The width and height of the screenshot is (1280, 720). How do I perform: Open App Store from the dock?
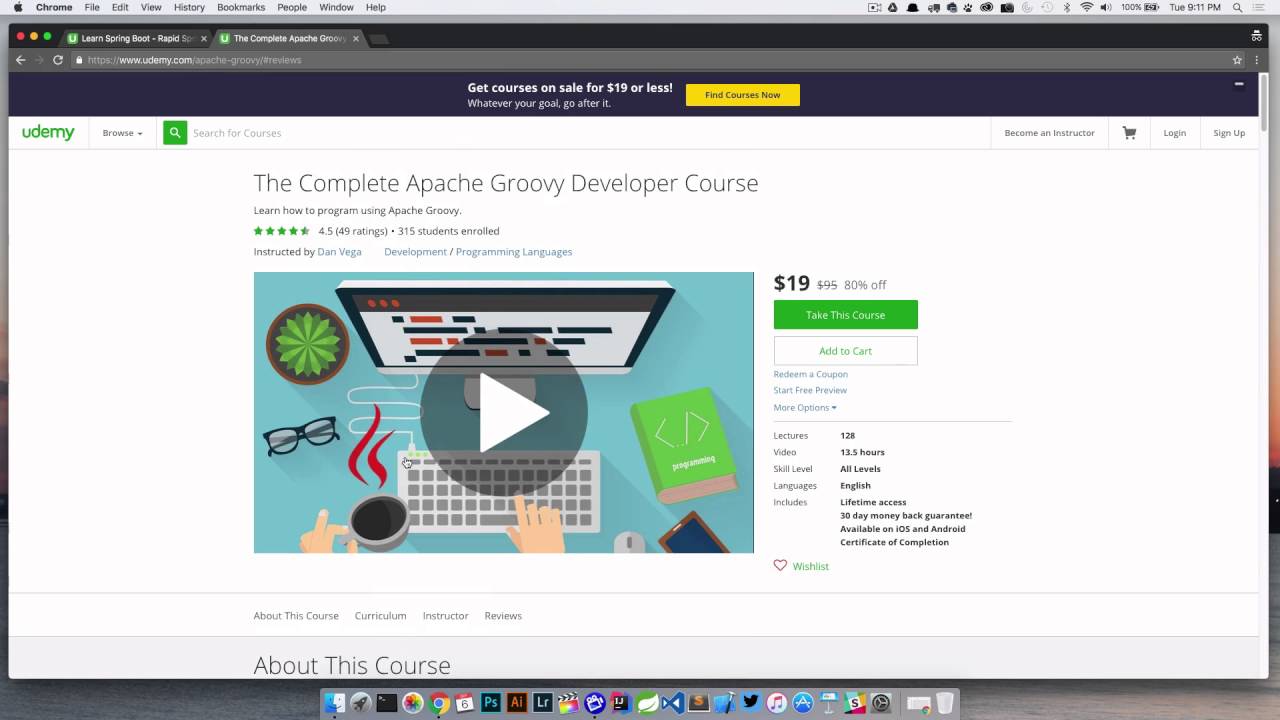pos(803,703)
